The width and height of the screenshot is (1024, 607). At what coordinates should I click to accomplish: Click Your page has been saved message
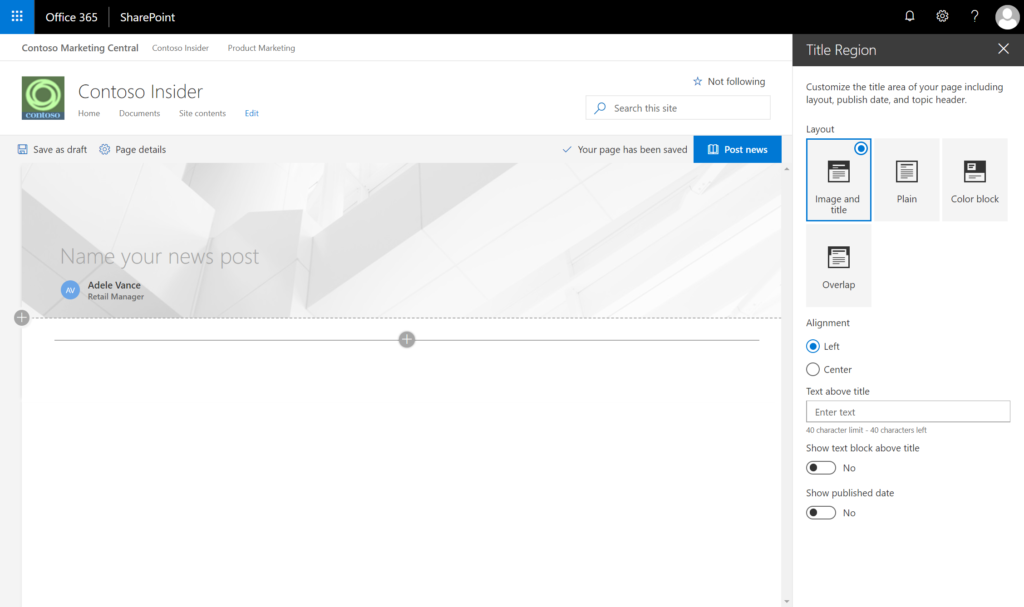point(632,149)
